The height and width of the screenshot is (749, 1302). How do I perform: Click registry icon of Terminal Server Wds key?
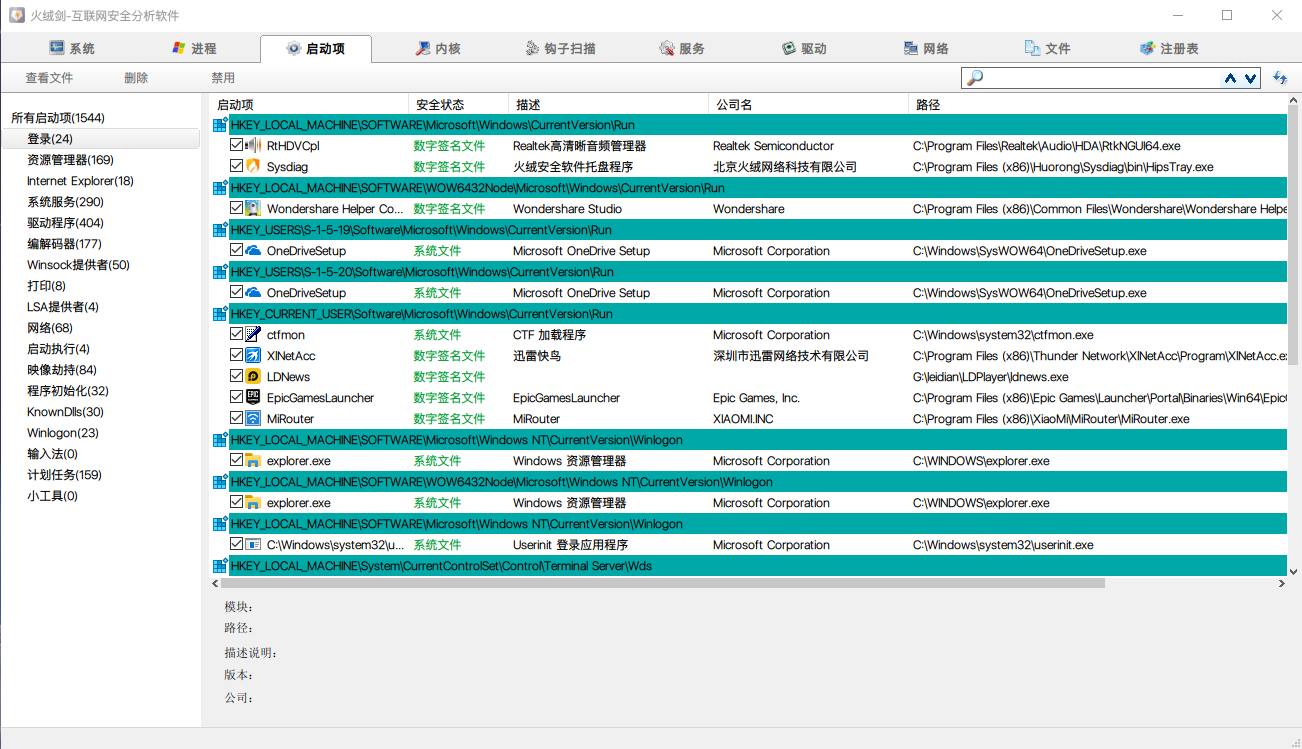click(x=220, y=566)
